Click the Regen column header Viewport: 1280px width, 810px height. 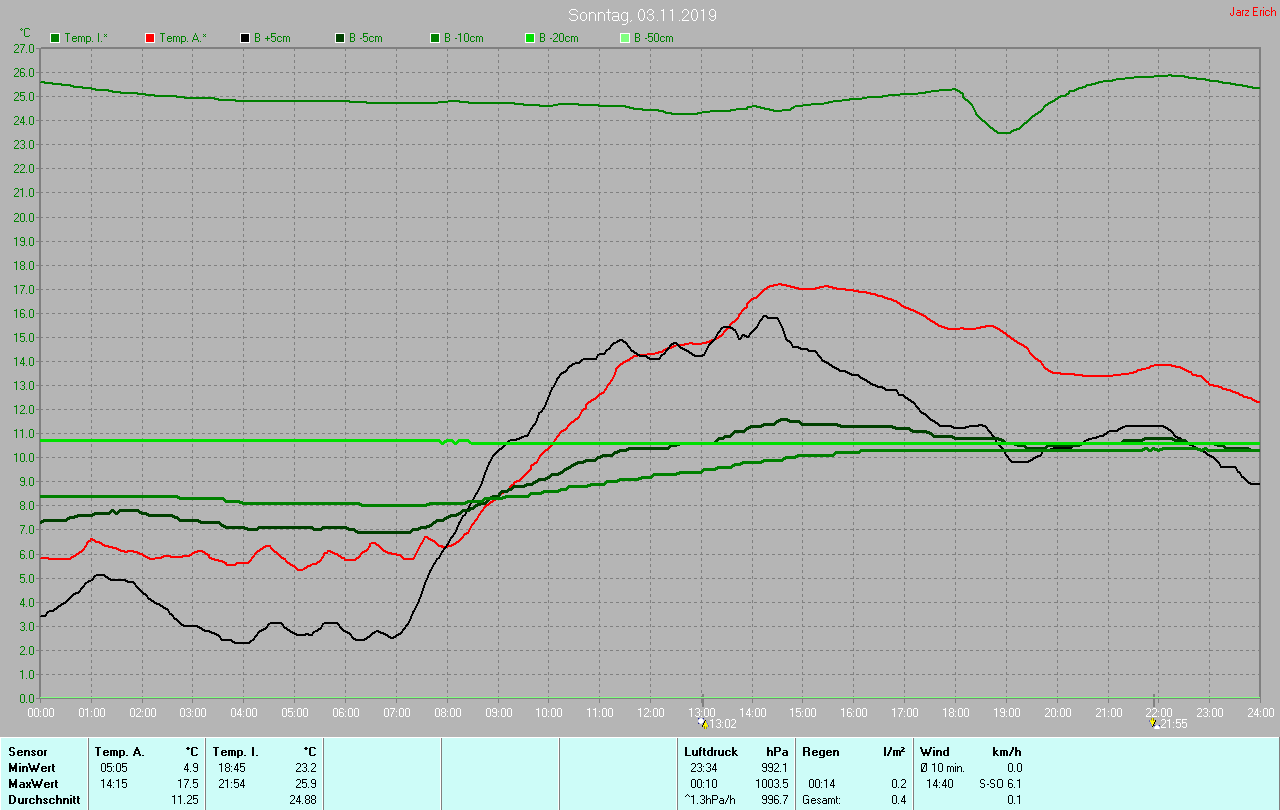pos(820,751)
